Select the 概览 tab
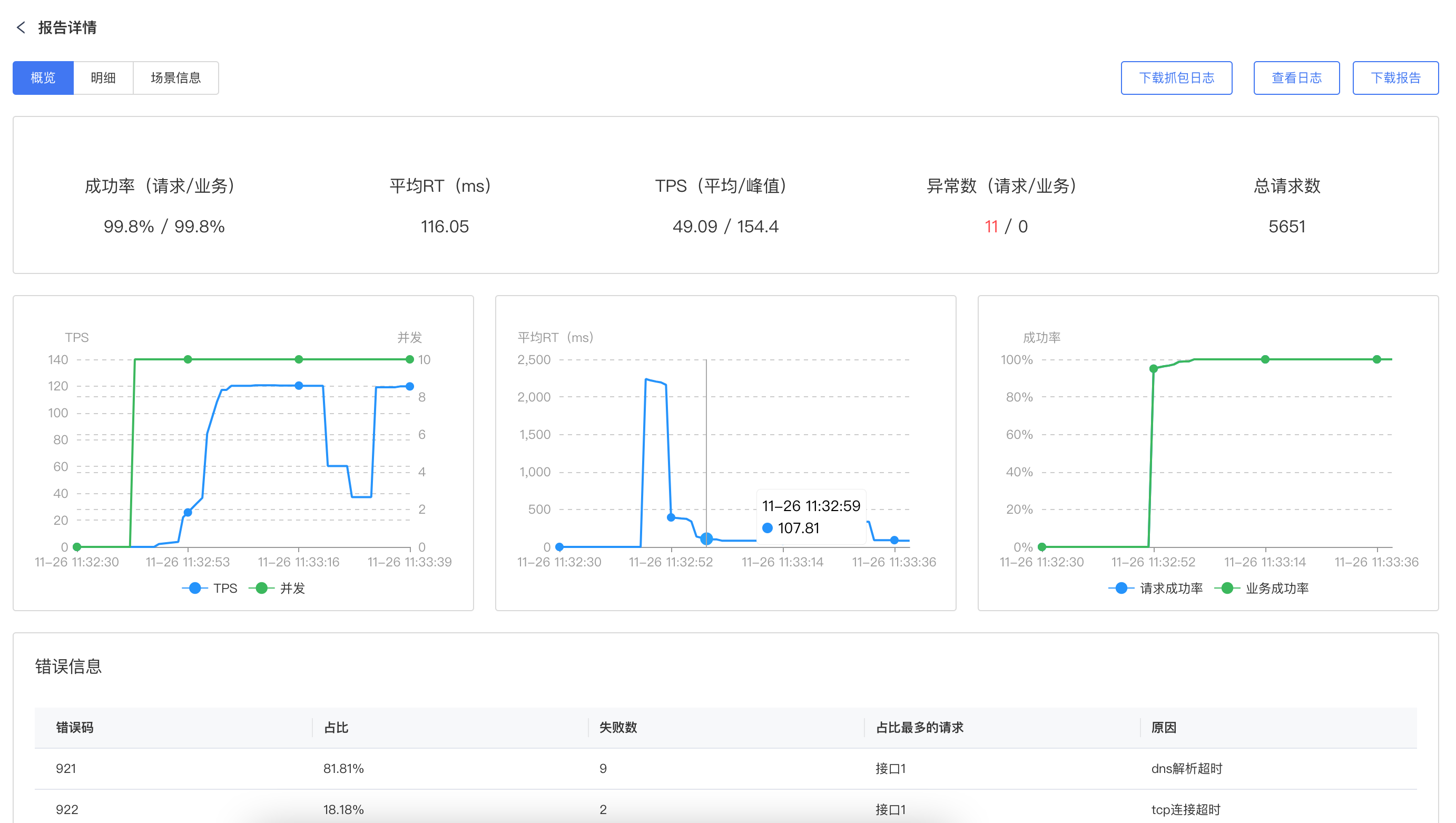Image resolution: width=1456 pixels, height=823 pixels. [43, 78]
